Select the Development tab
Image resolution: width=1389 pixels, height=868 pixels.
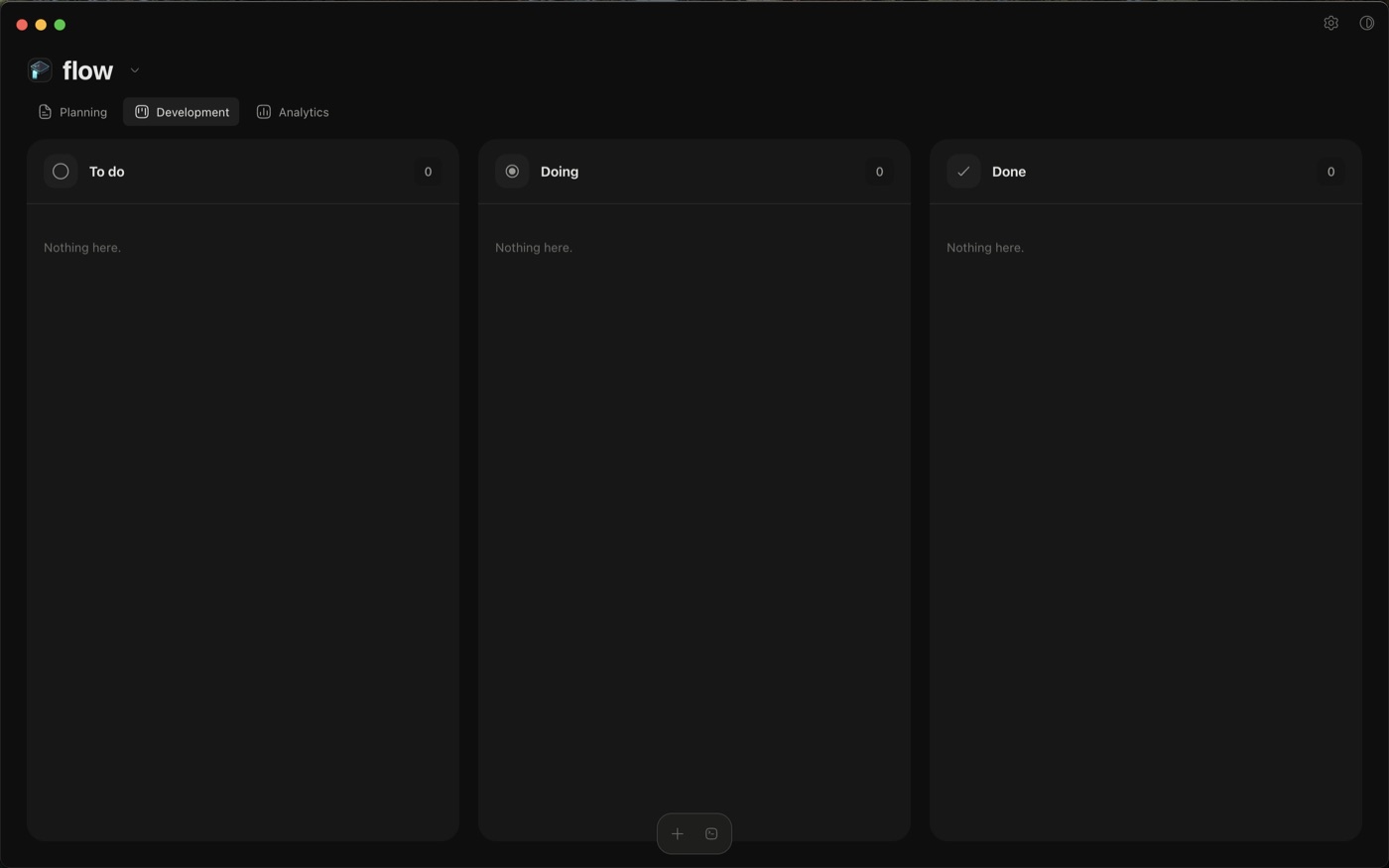point(182,112)
